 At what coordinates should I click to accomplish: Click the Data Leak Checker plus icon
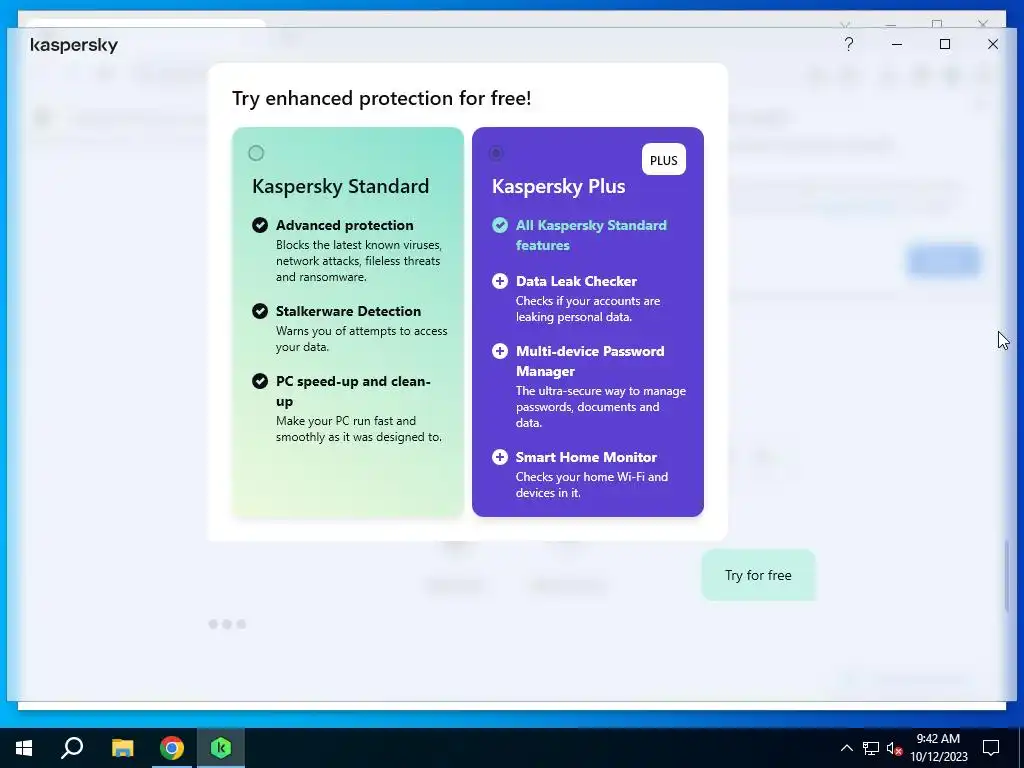(500, 281)
